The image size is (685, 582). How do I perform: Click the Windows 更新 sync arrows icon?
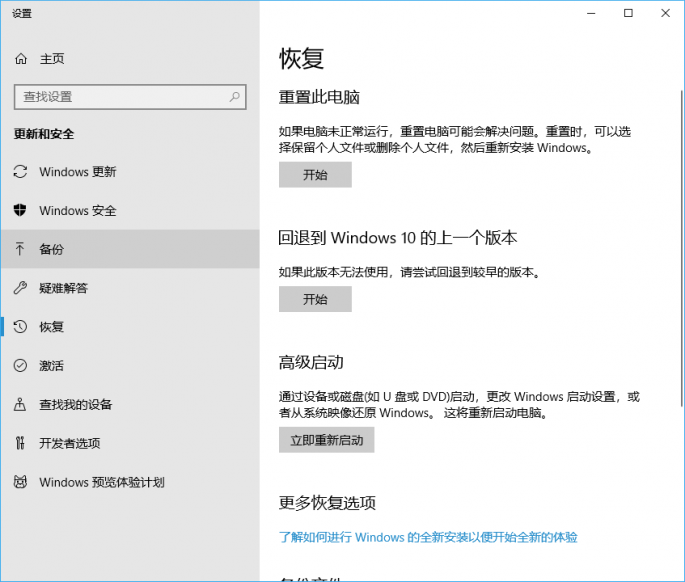21,172
